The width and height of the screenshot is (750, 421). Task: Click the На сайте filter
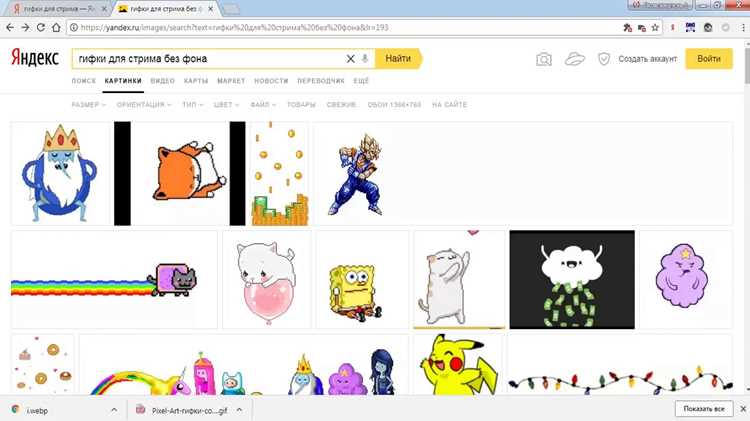click(x=449, y=104)
